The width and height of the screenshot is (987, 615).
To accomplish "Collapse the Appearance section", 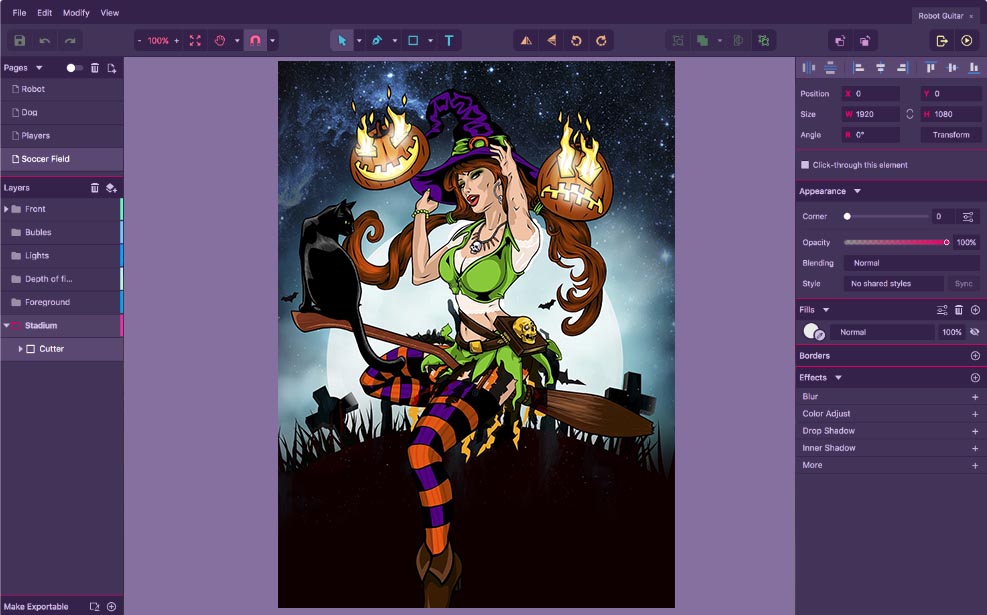I will coord(857,191).
